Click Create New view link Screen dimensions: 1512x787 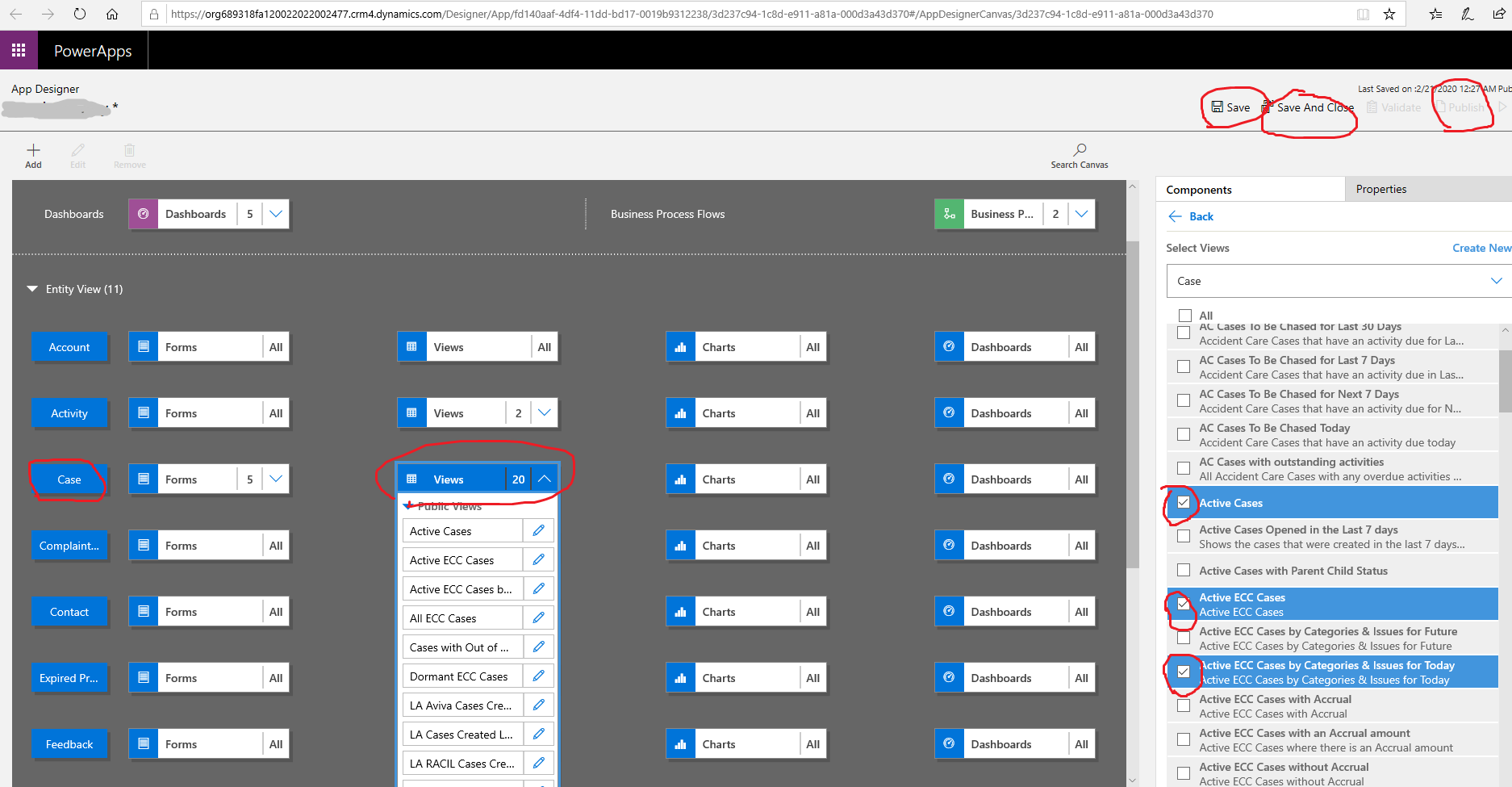click(x=1481, y=248)
